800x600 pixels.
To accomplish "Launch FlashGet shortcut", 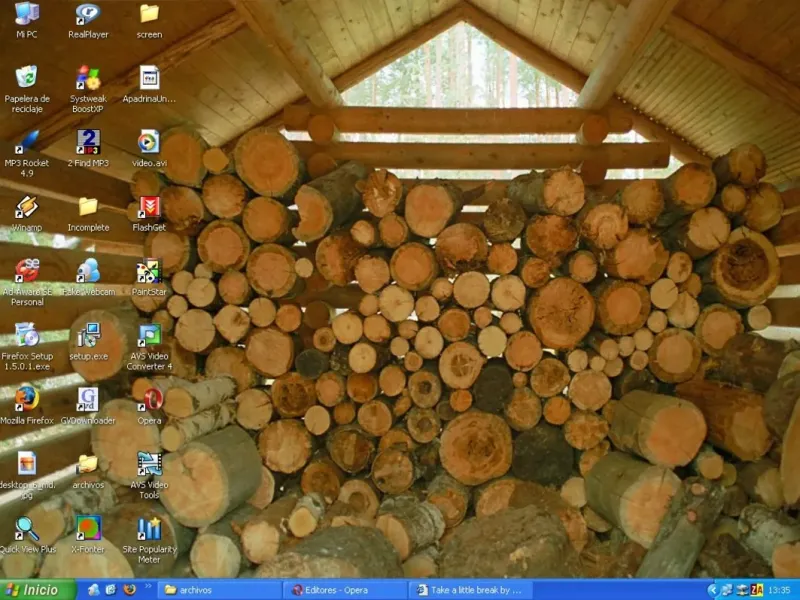I will (x=149, y=213).
